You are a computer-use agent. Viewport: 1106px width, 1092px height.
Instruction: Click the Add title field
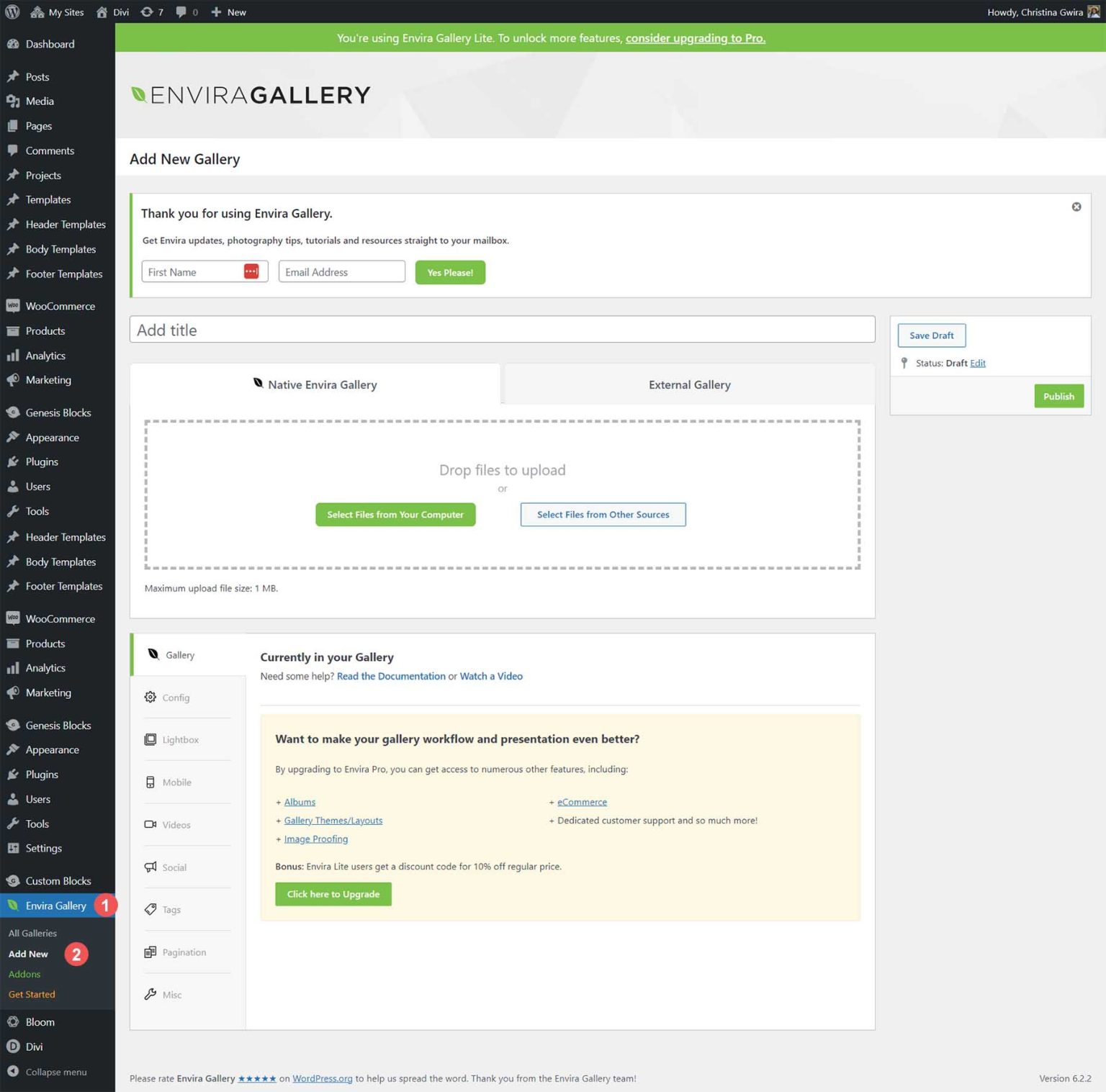[x=503, y=330]
